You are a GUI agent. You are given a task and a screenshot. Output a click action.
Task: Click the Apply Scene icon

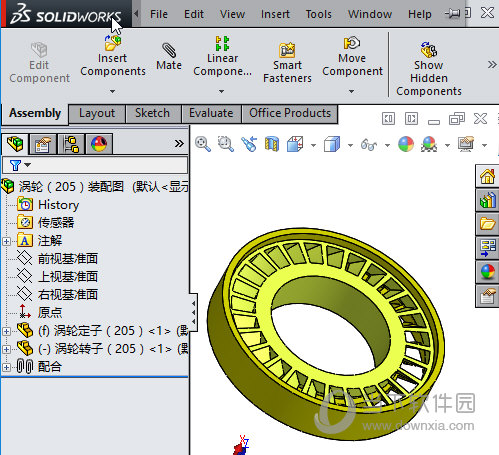[429, 144]
